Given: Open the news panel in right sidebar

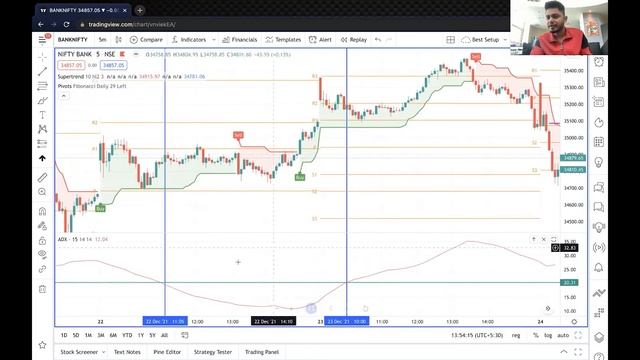Looking at the screenshot, I should coord(599,82).
